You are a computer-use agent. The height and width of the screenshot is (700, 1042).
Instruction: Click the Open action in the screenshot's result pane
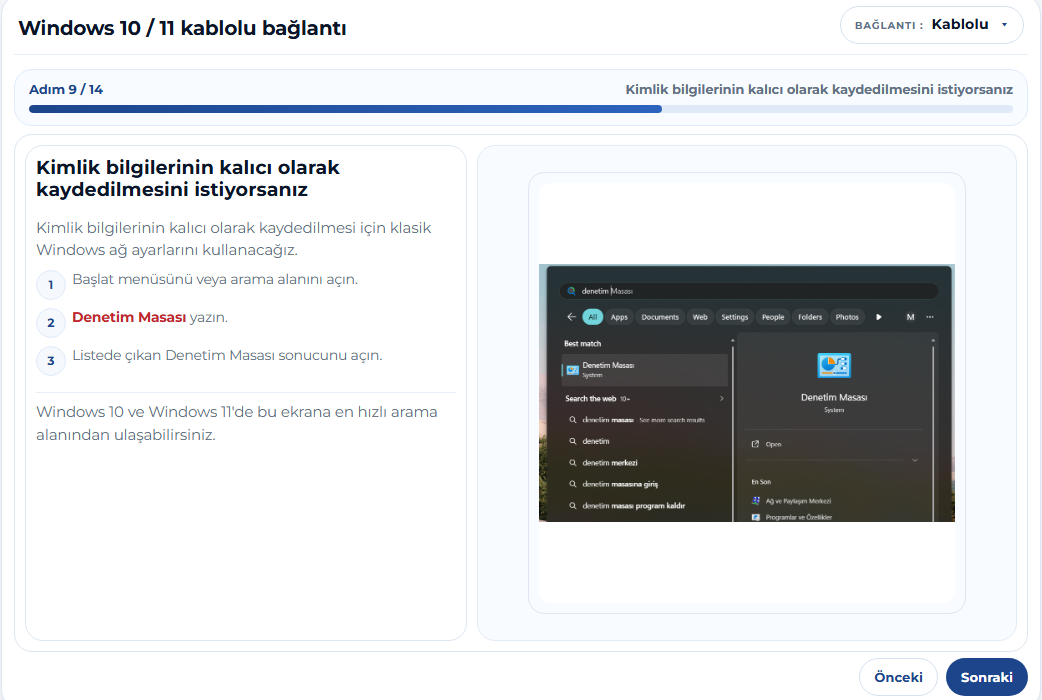coord(767,444)
